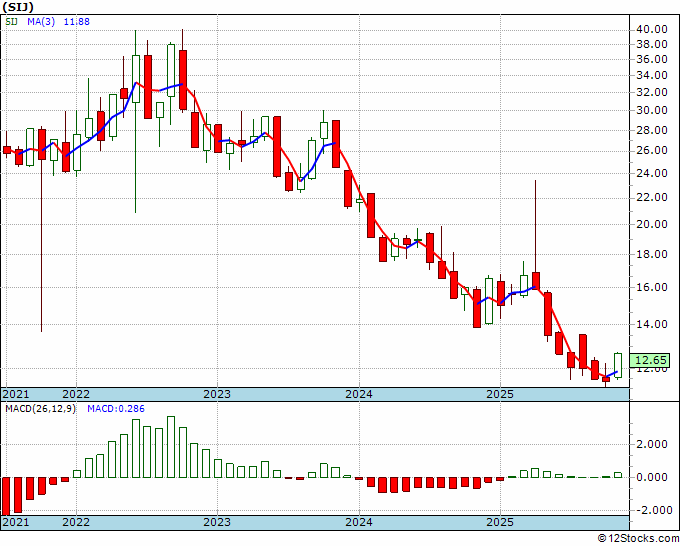
Task: Click the 20.00 price axis label
Action: 652,224
